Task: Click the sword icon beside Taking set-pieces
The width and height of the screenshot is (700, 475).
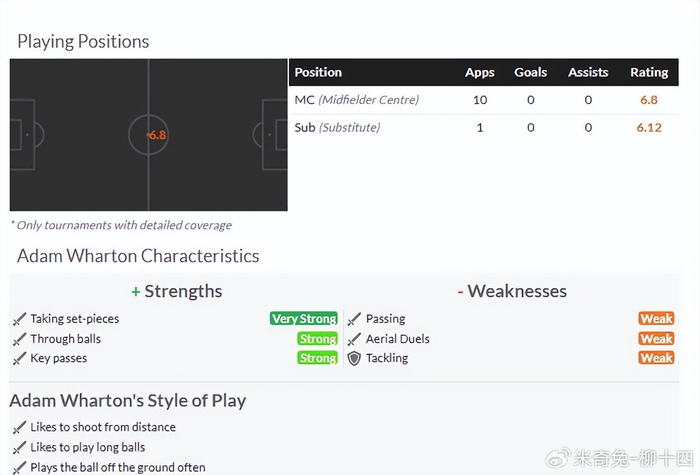Action: tap(19, 319)
